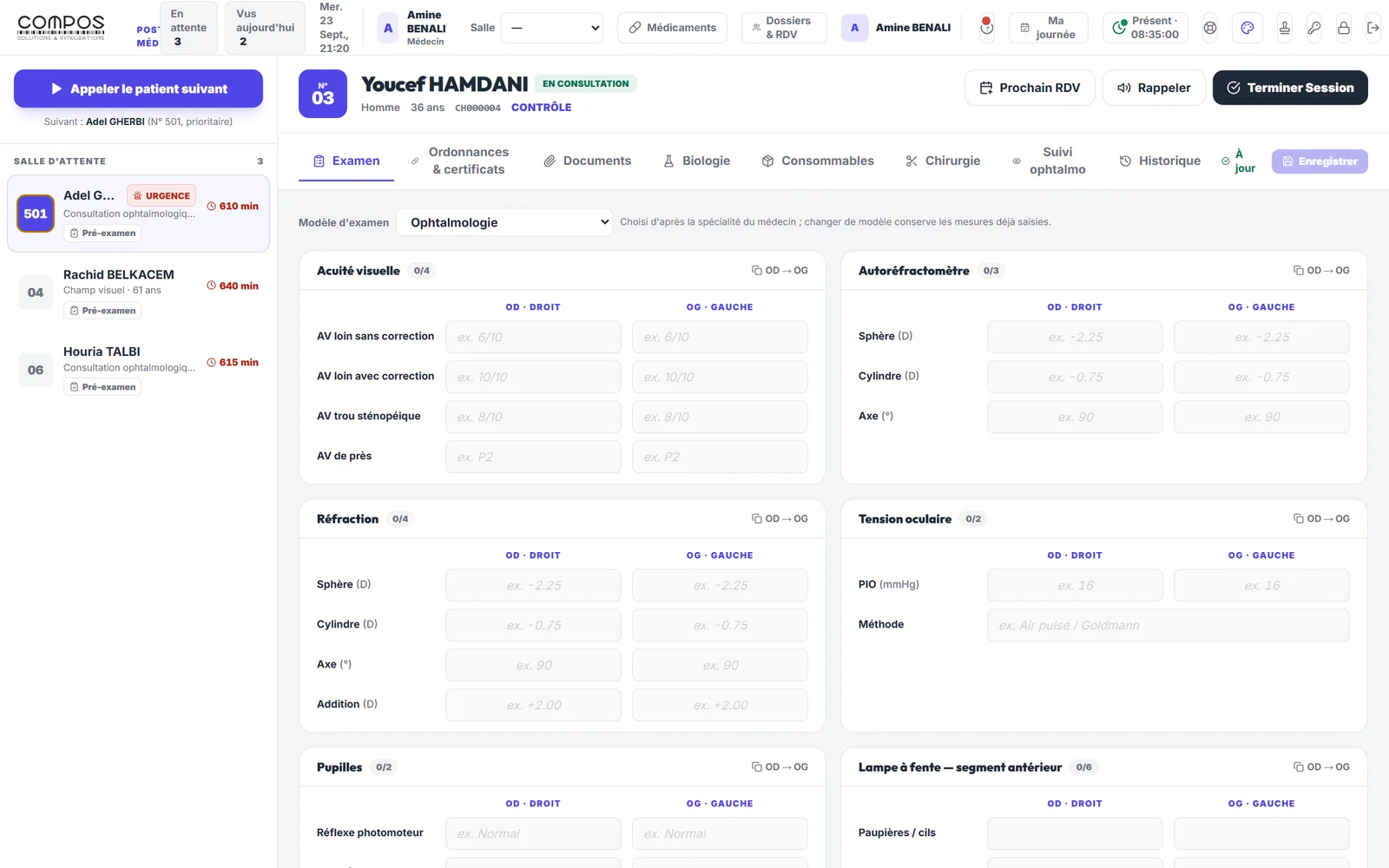Open Ma journée
Image resolution: width=1389 pixels, height=868 pixels.
(x=1048, y=28)
